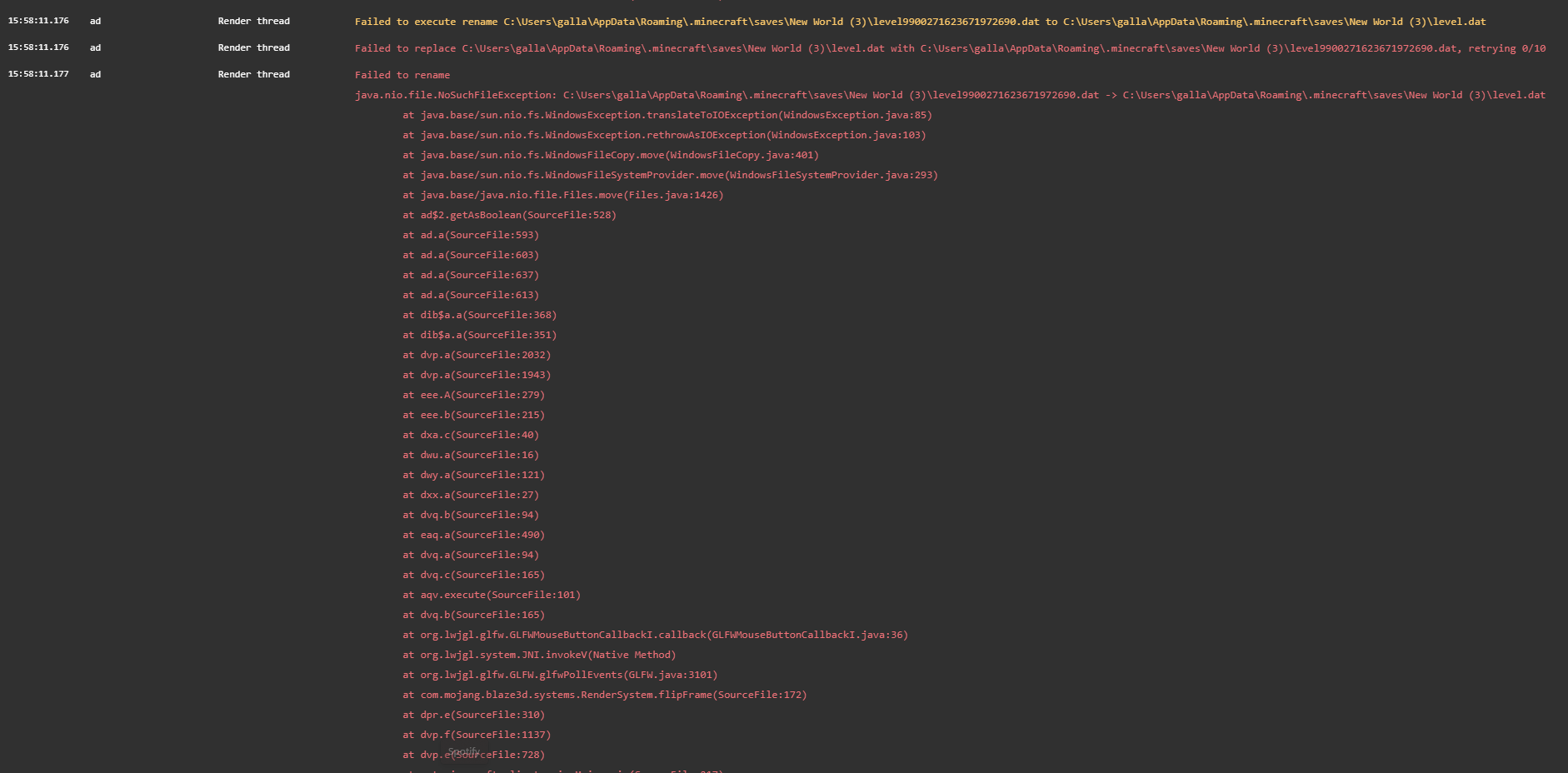Select the WindowsFileSystemProvider.move stack frame

pyautogui.click(x=670, y=175)
